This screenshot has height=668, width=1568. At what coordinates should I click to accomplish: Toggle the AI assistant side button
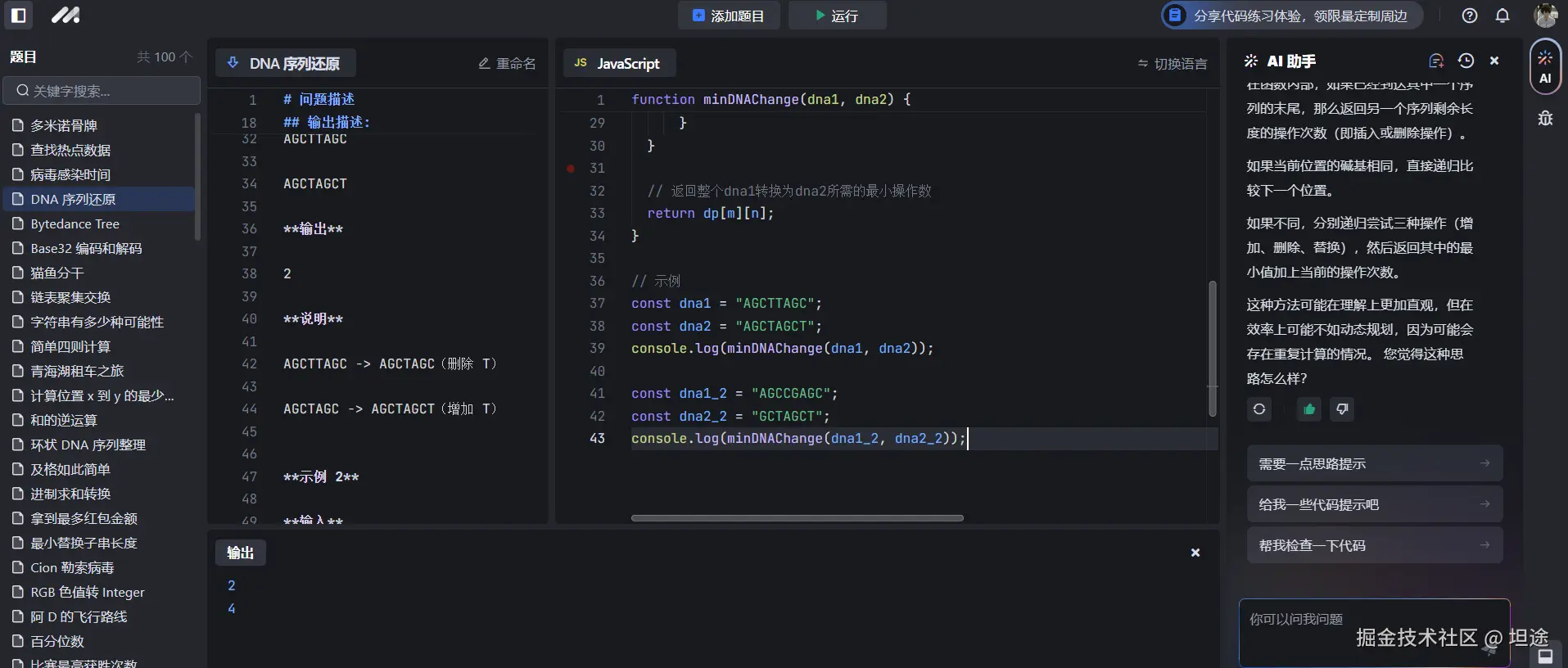[x=1545, y=67]
